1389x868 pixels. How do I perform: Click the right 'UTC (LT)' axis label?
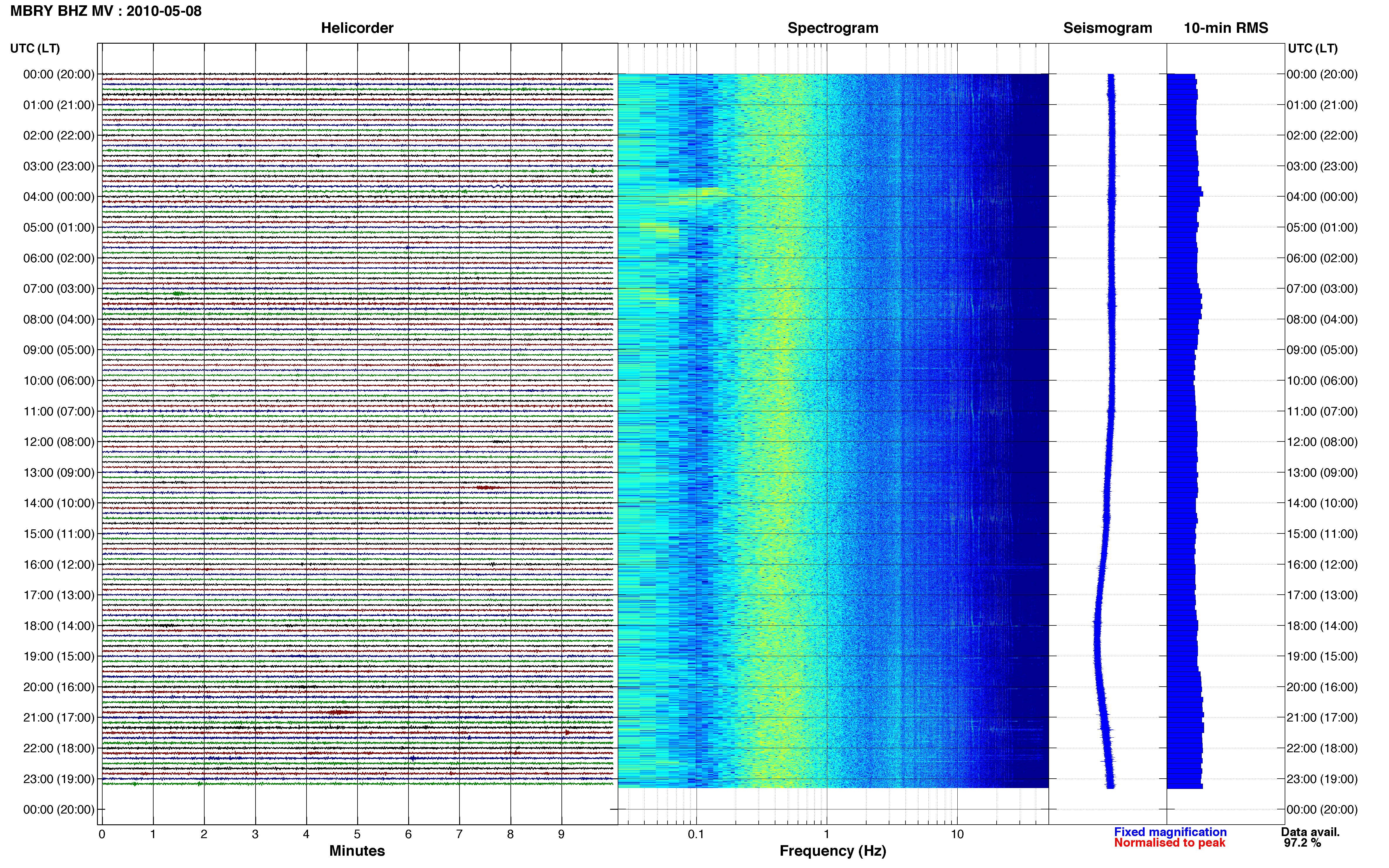click(x=1313, y=48)
